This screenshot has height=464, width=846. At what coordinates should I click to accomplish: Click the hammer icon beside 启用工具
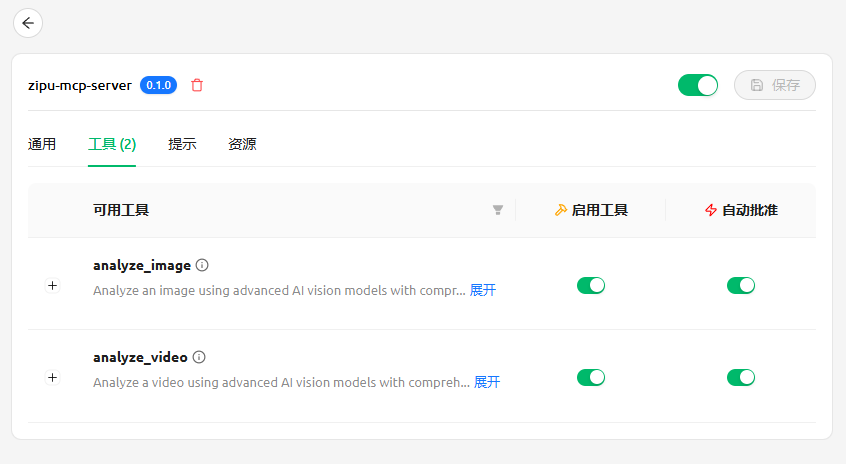[x=560, y=210]
